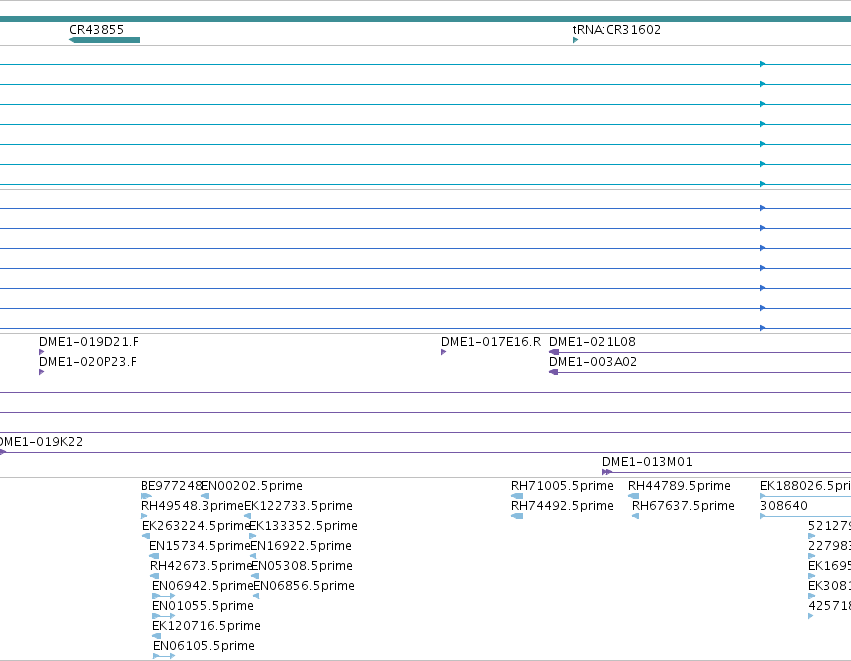
Task: Select the EN00202.5prime EST label
Action: 252,486
